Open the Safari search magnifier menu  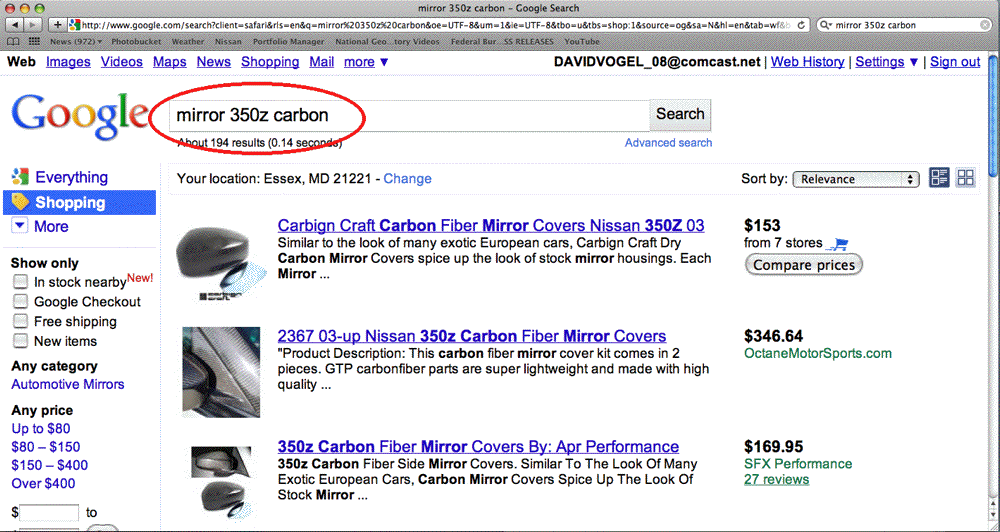tap(826, 25)
